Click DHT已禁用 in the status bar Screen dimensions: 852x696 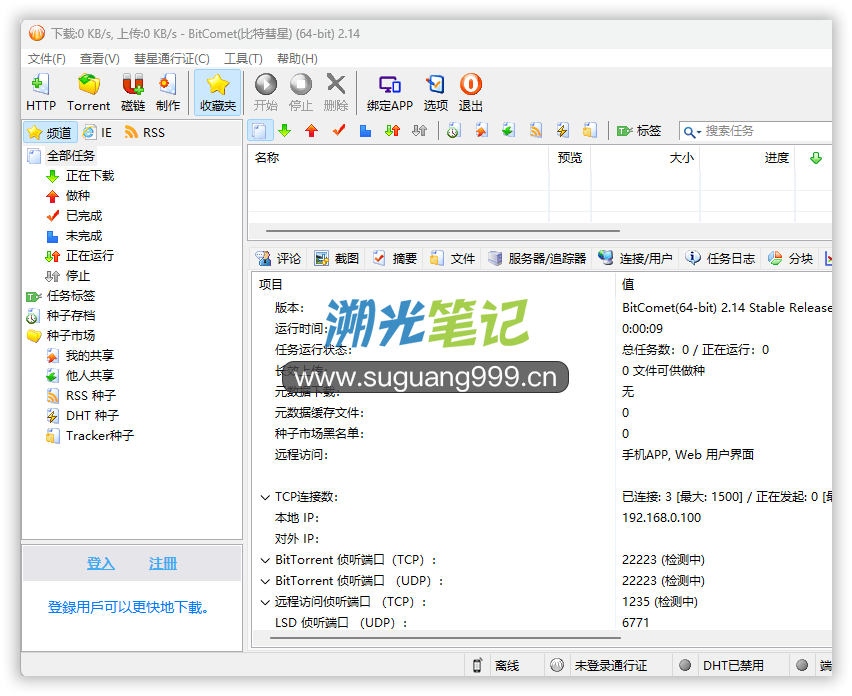point(733,666)
